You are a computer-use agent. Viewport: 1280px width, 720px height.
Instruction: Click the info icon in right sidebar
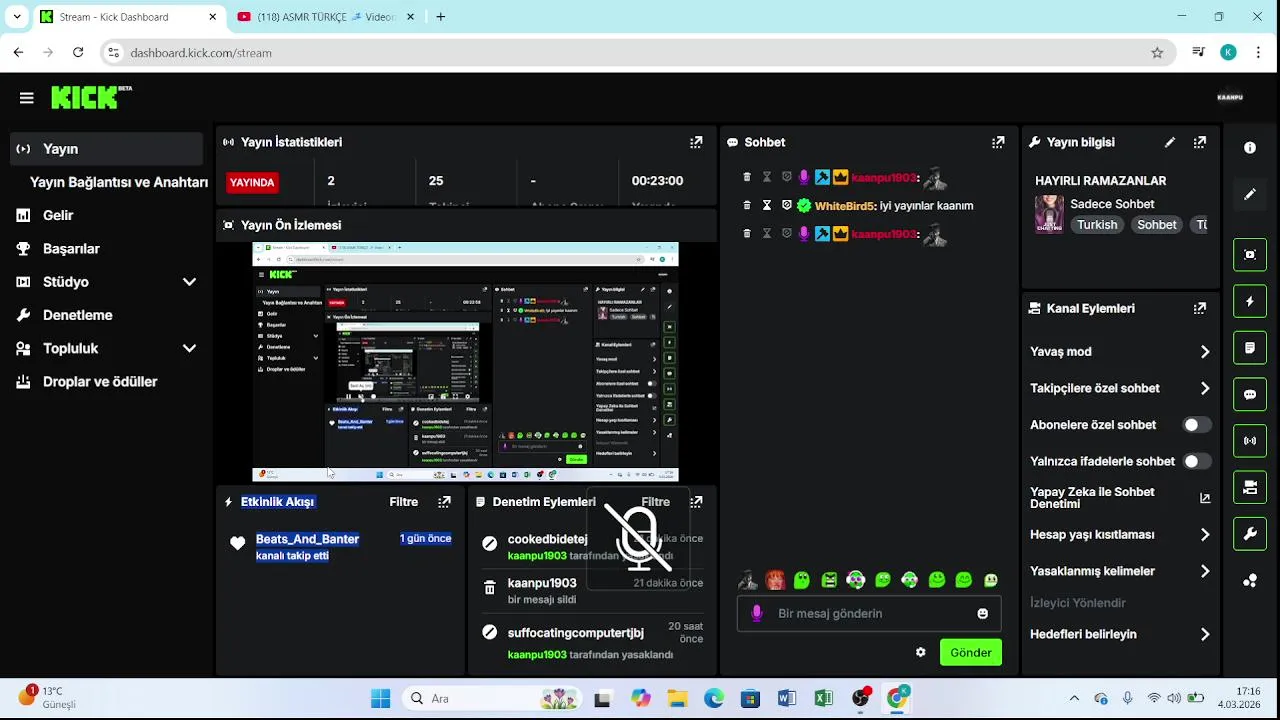tap(1250, 147)
